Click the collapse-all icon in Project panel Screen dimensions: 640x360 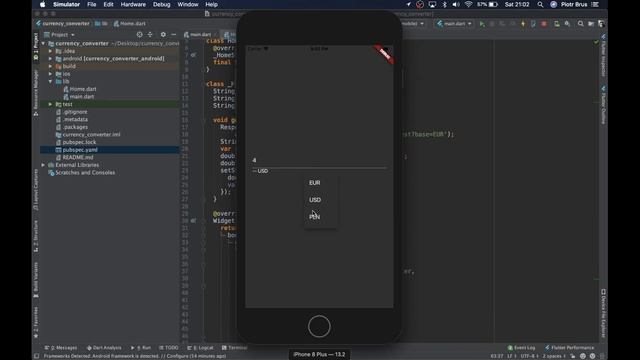pyautogui.click(x=150, y=35)
